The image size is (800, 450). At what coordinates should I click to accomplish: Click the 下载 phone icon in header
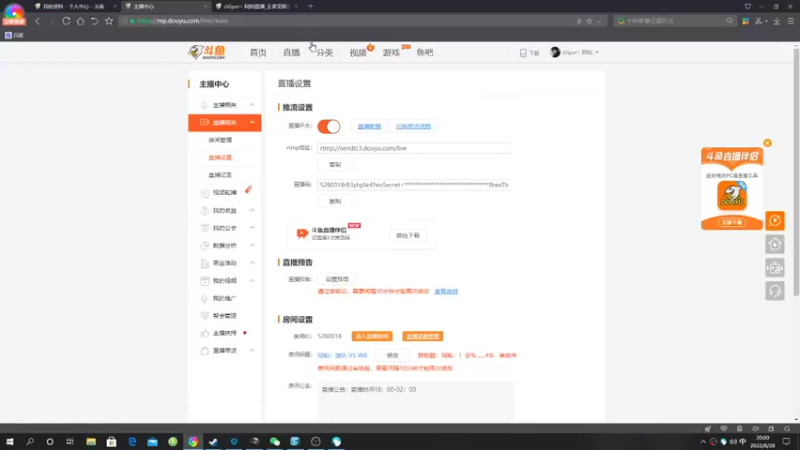click(x=523, y=53)
